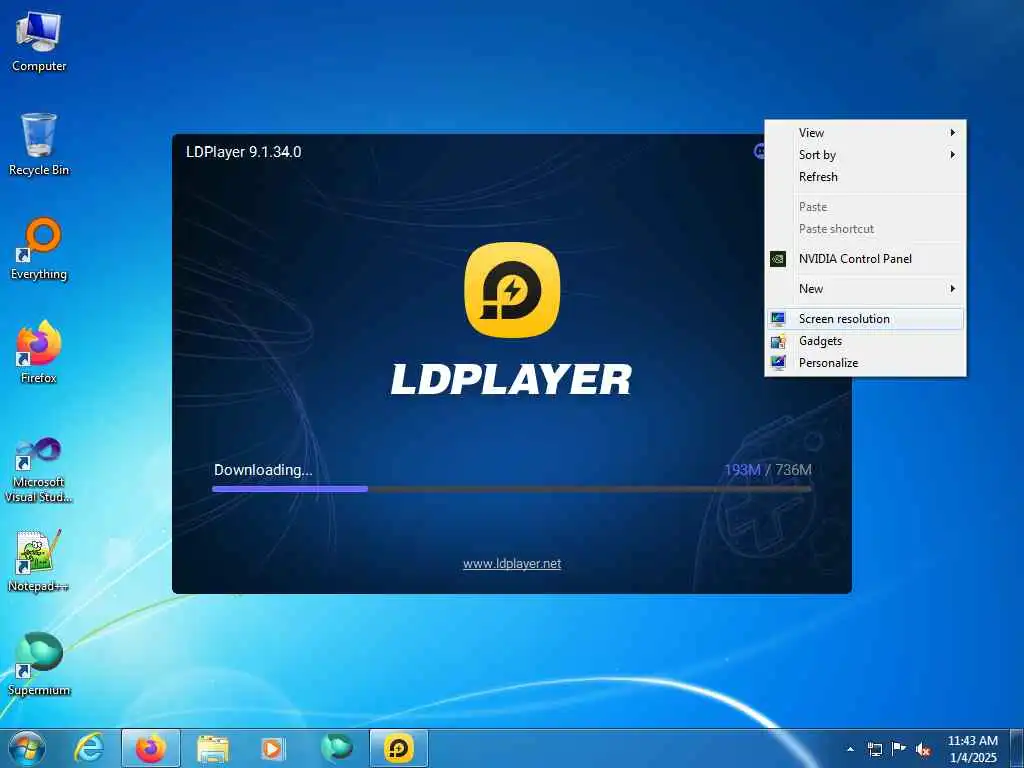Click the Screen resolution monitor icon
This screenshot has width=1024, height=768.
click(778, 319)
